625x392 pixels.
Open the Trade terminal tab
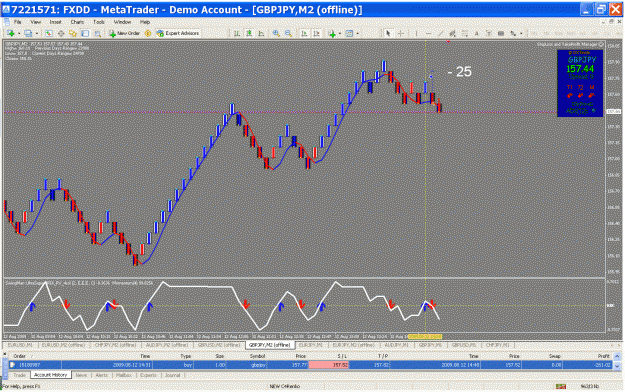click(19, 375)
